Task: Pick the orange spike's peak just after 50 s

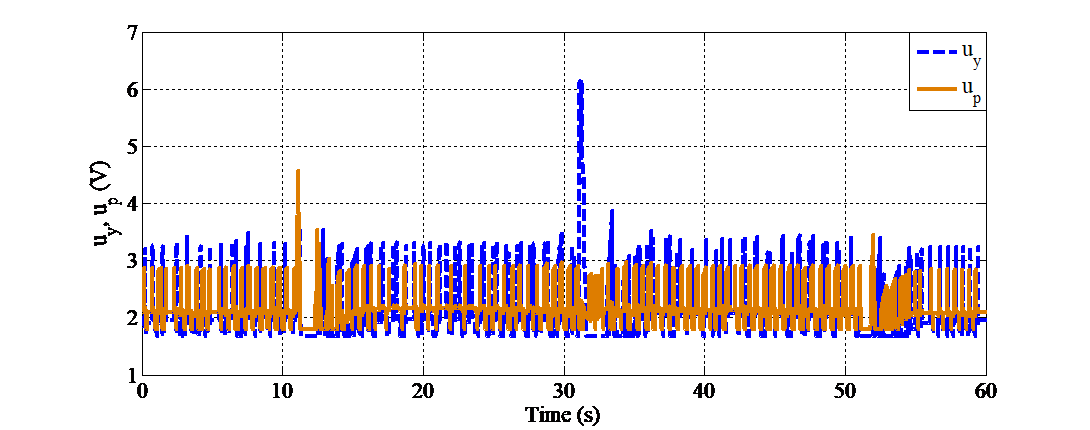Action: [x=873, y=235]
